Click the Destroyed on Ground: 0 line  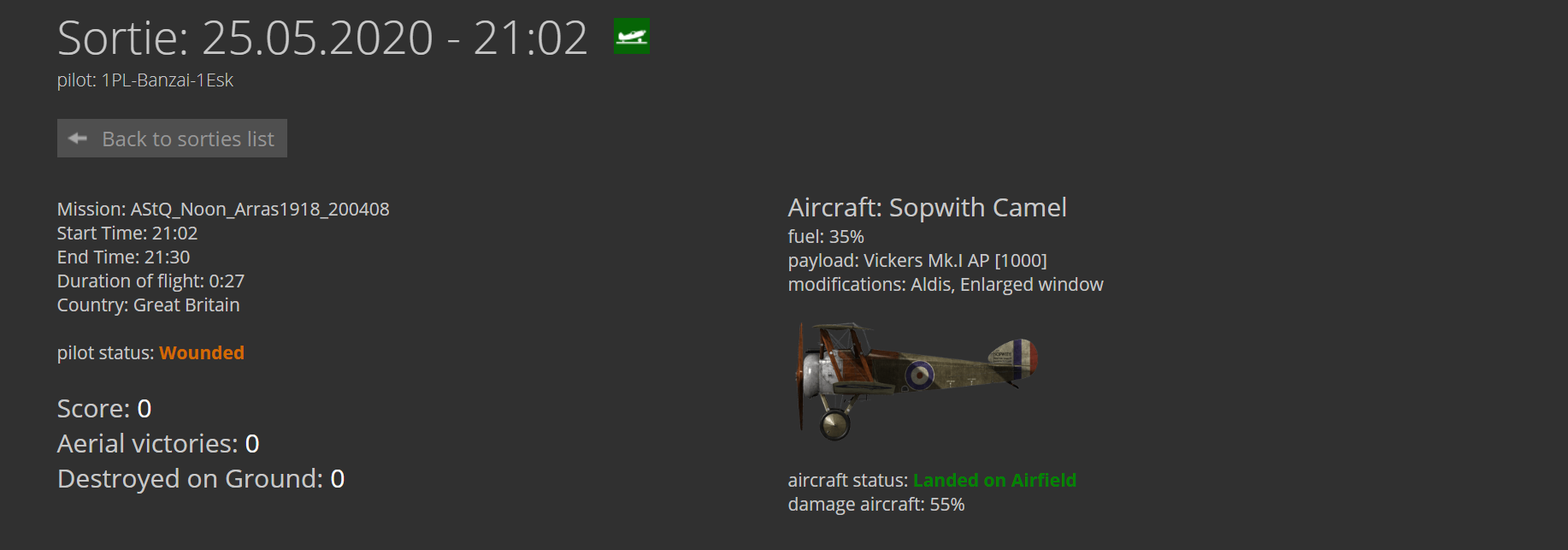pos(201,479)
